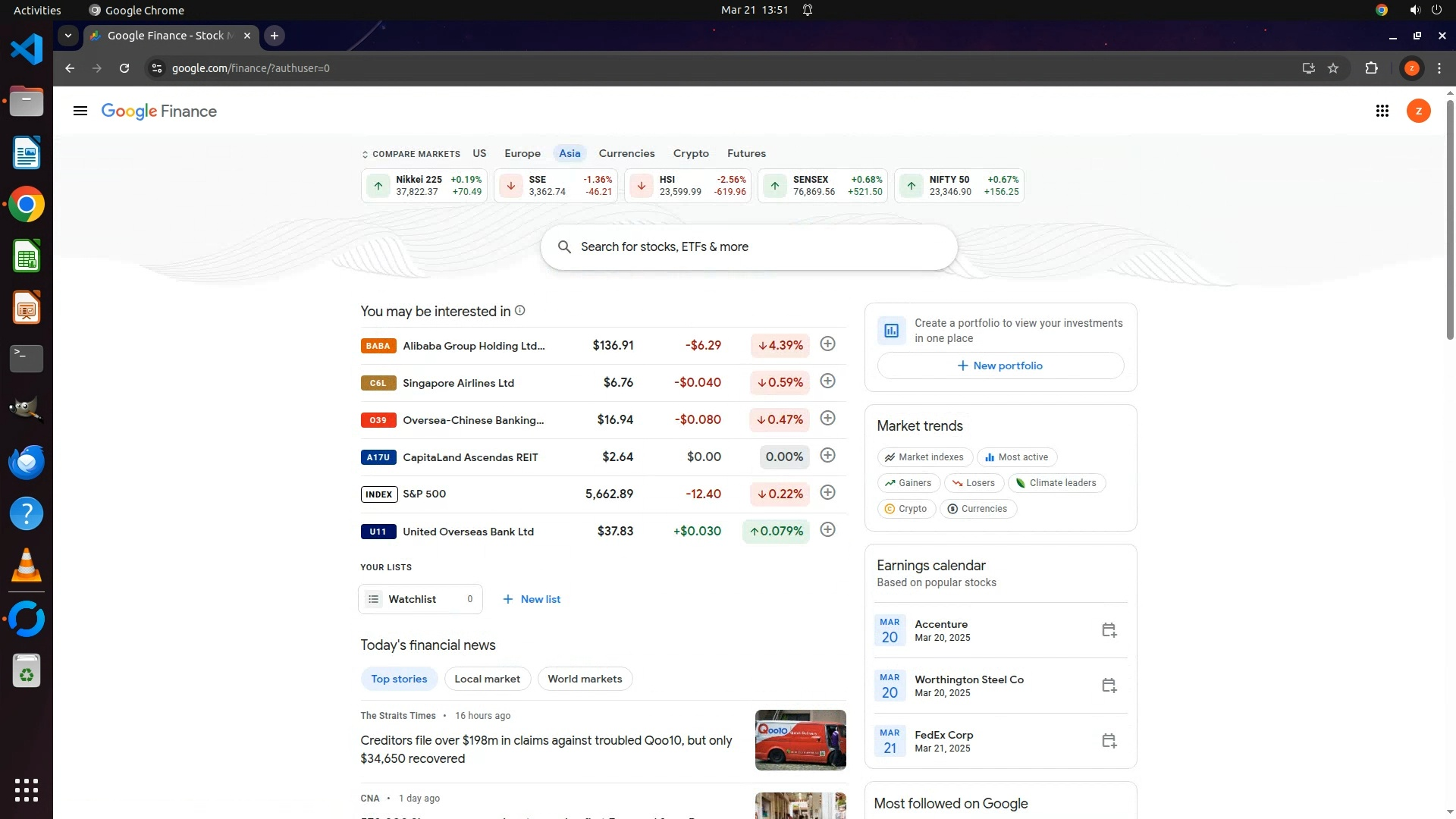Click New portfolio button

[x=1000, y=366]
